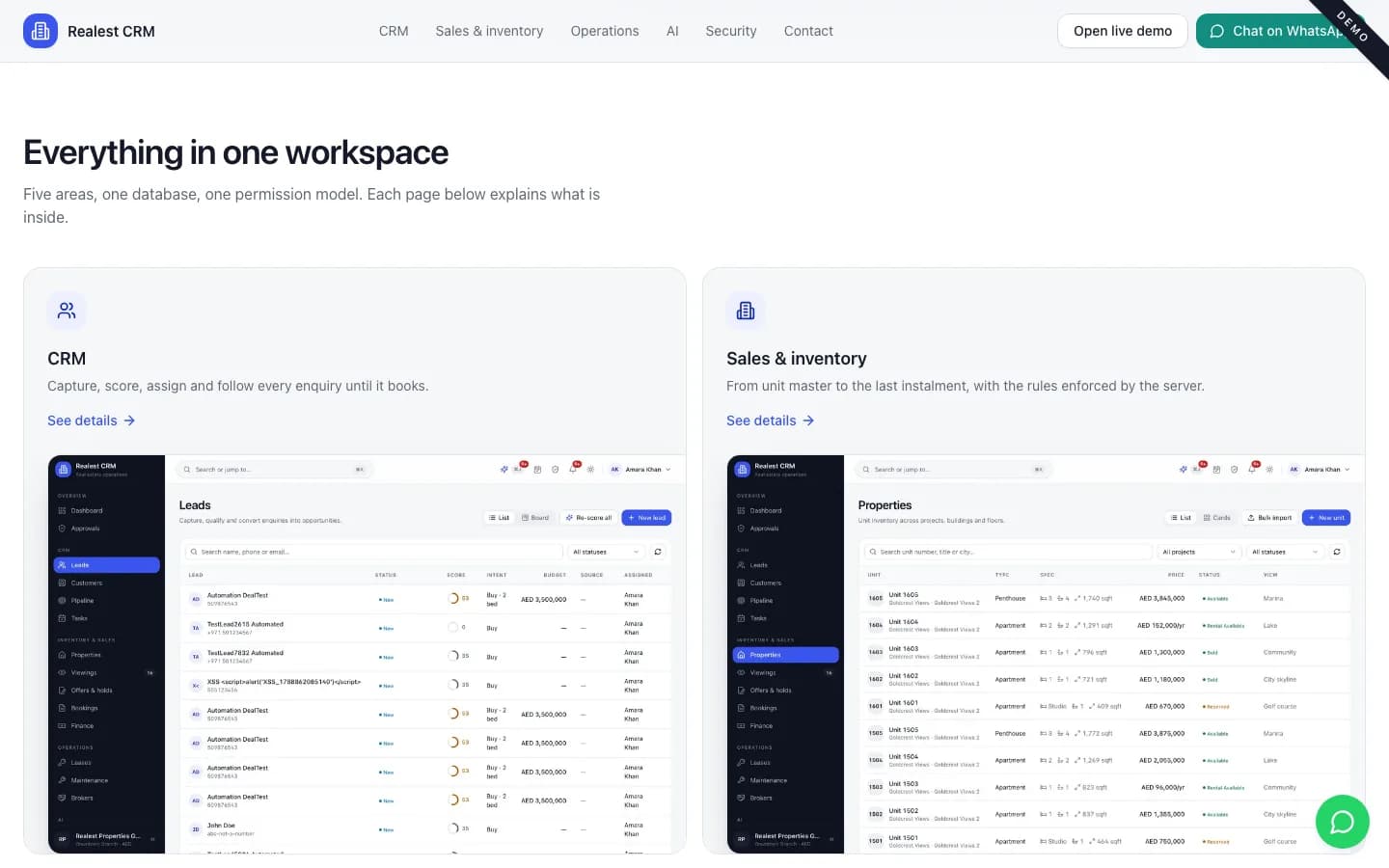
Task: Click the Search name, phone or email field
Action: [374, 552]
